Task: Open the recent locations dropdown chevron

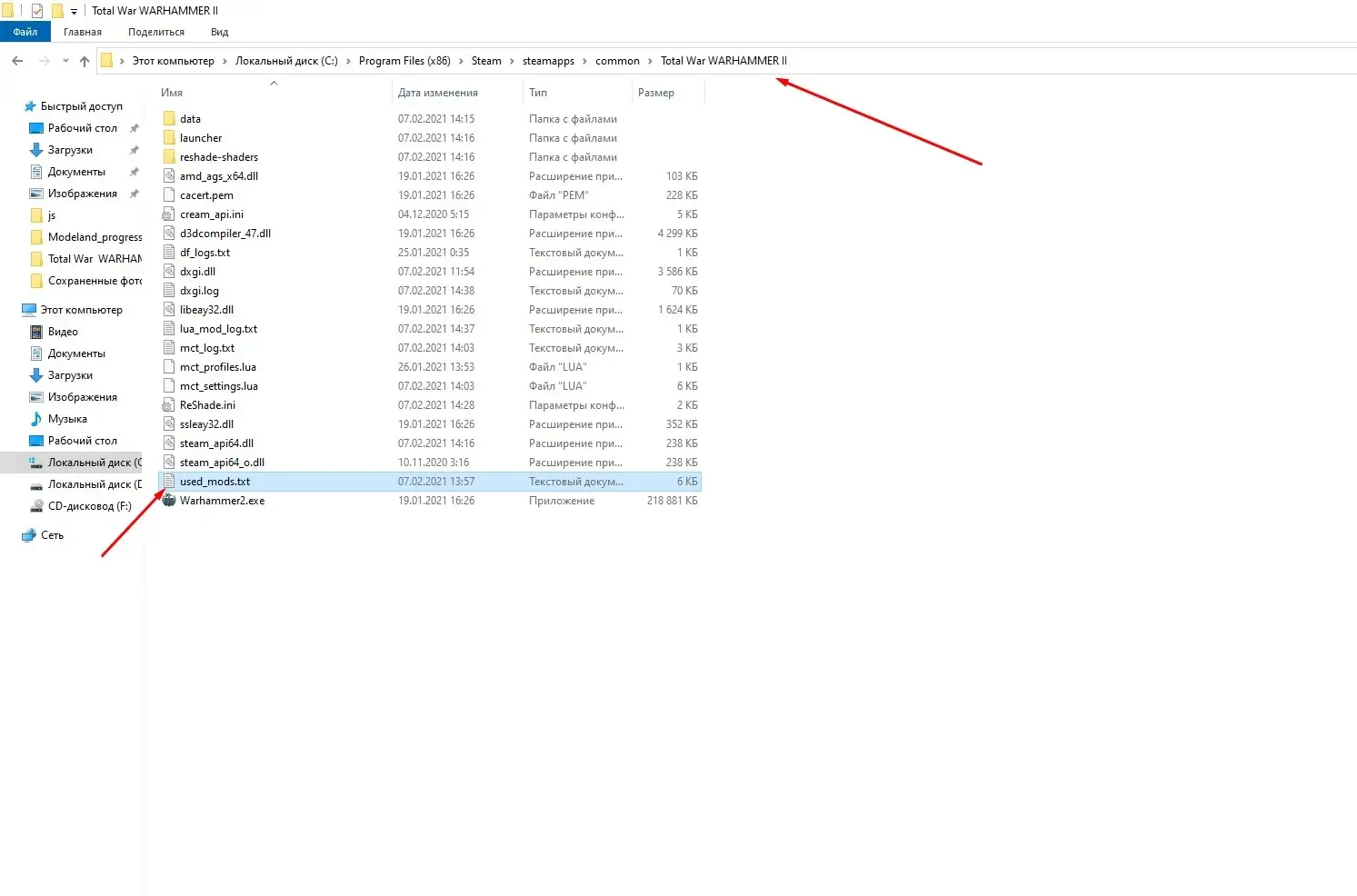Action: click(65, 61)
